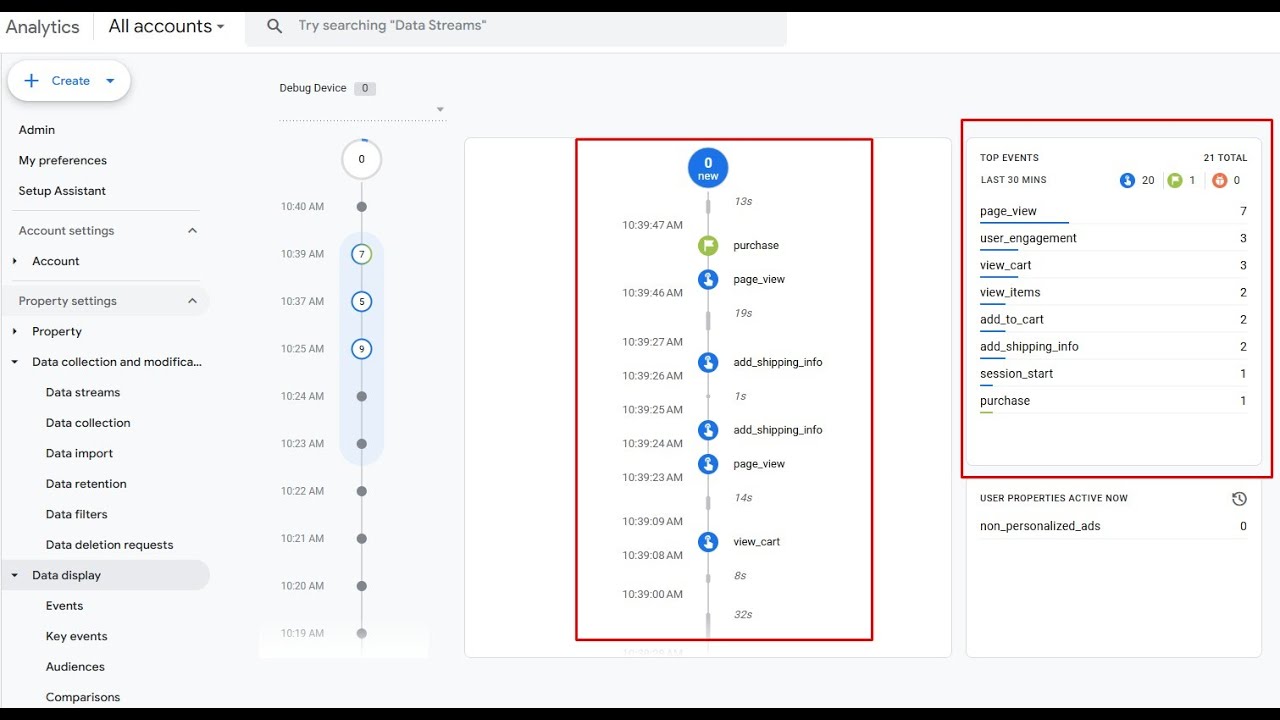Open the user properties history icon
This screenshot has width=1280, height=720.
tap(1239, 498)
